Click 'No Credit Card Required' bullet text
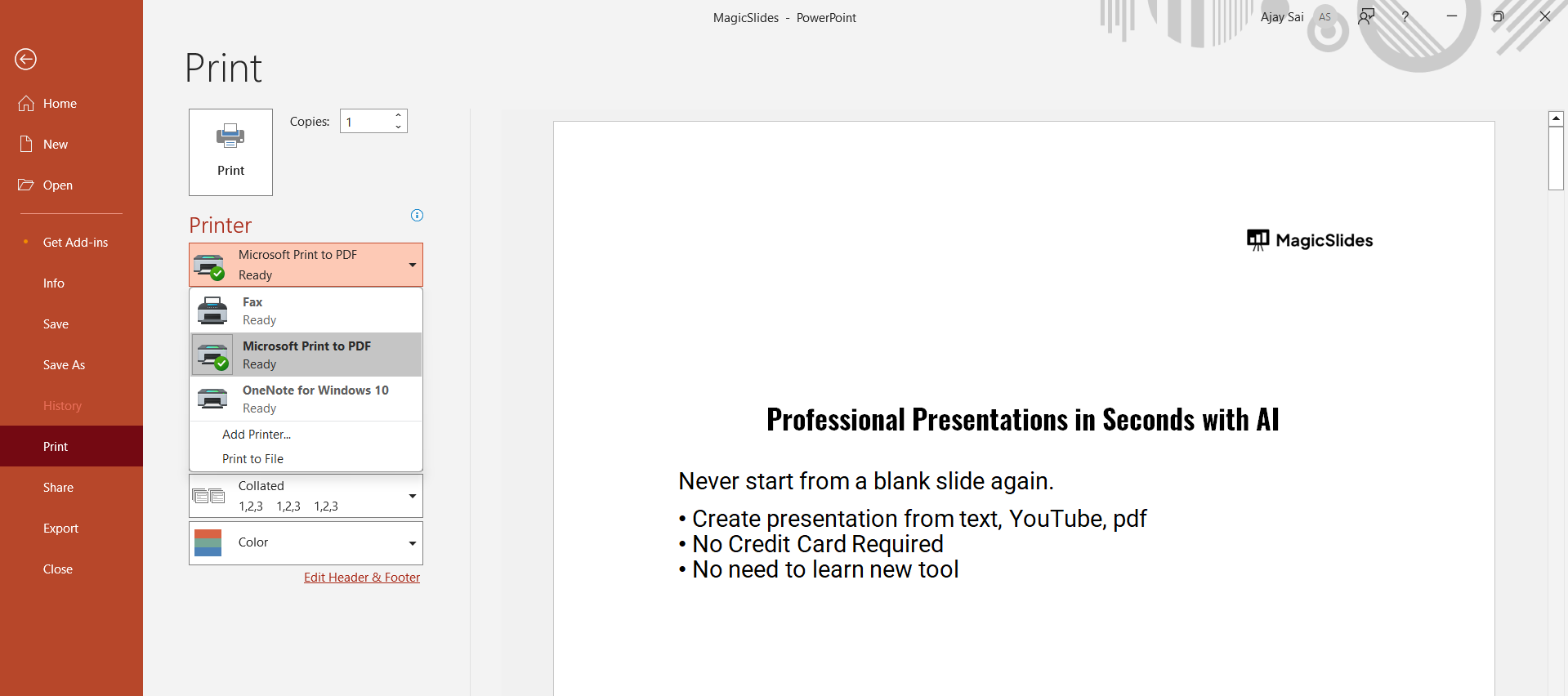 point(818,544)
